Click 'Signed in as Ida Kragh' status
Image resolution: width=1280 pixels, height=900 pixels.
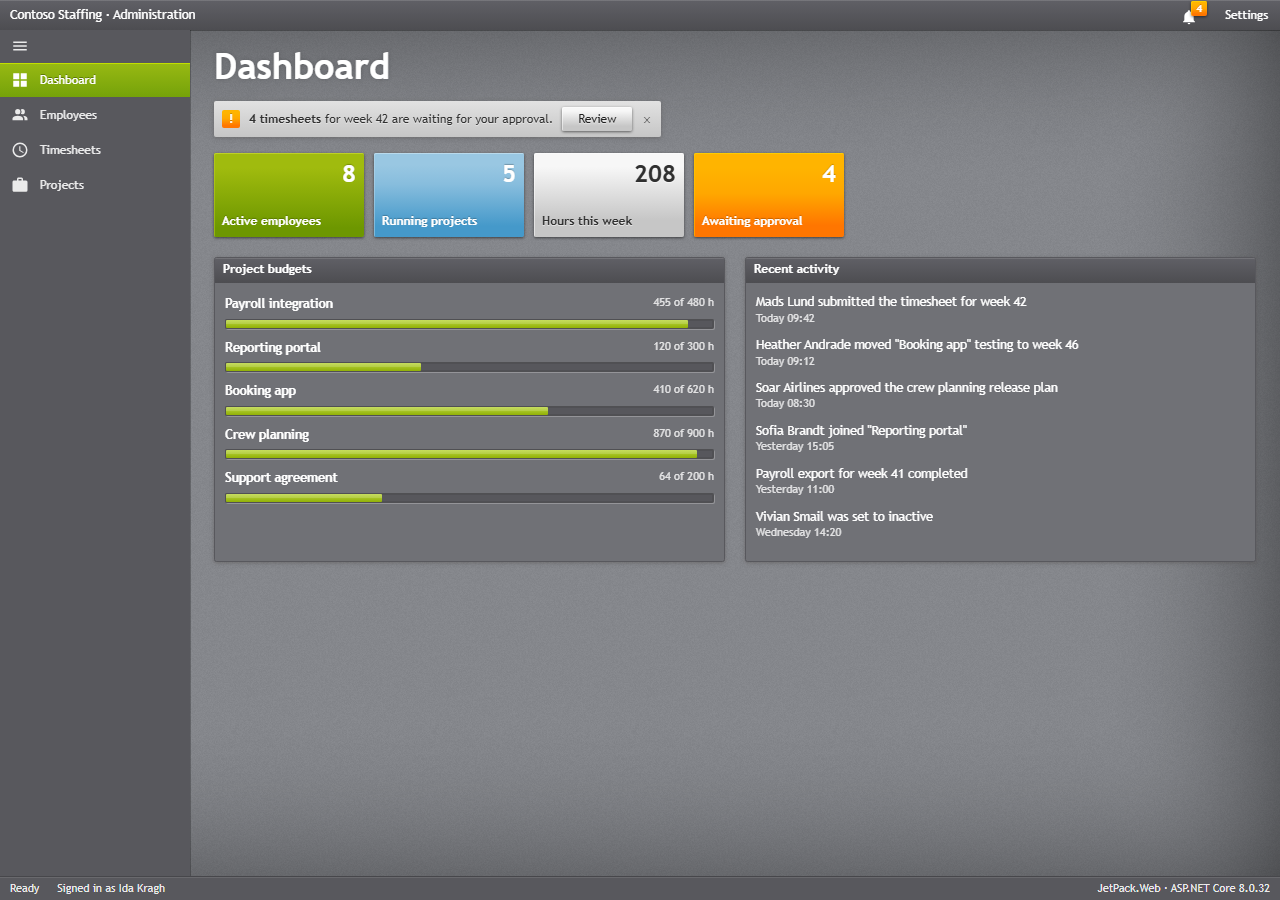click(x=111, y=888)
